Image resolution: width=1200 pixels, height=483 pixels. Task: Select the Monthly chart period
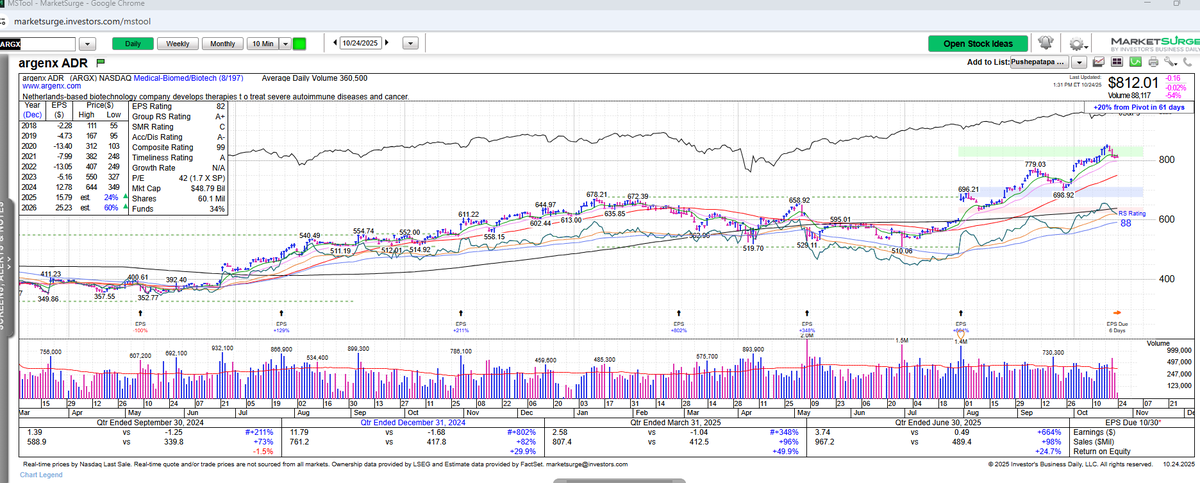click(x=222, y=44)
